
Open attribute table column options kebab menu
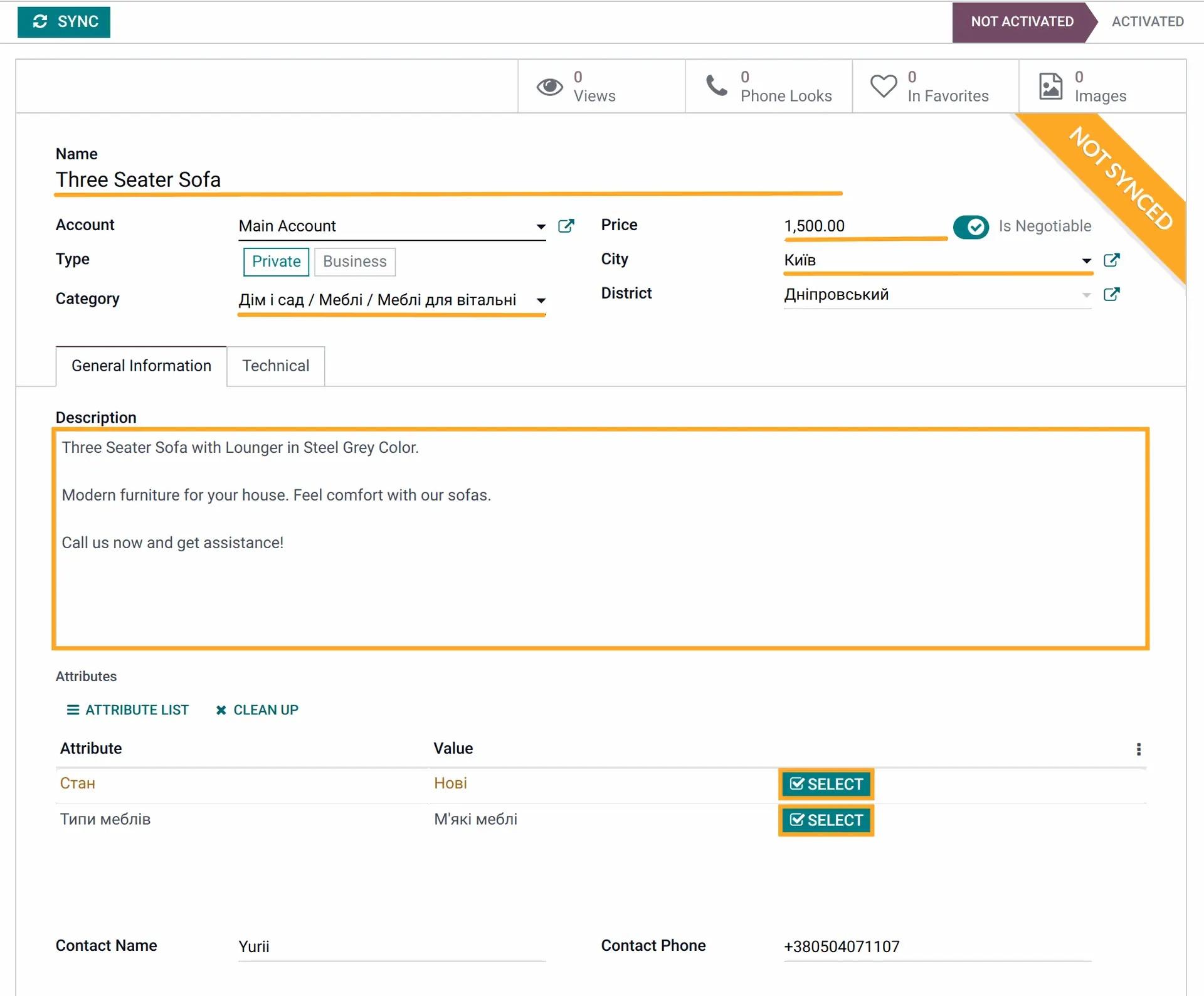1138,749
